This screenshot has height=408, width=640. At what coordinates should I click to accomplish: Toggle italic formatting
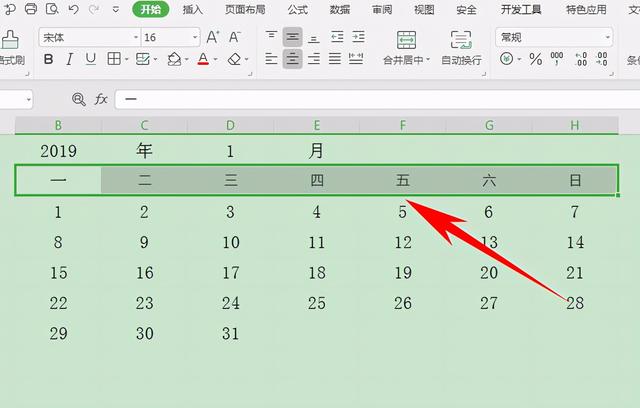[x=69, y=59]
